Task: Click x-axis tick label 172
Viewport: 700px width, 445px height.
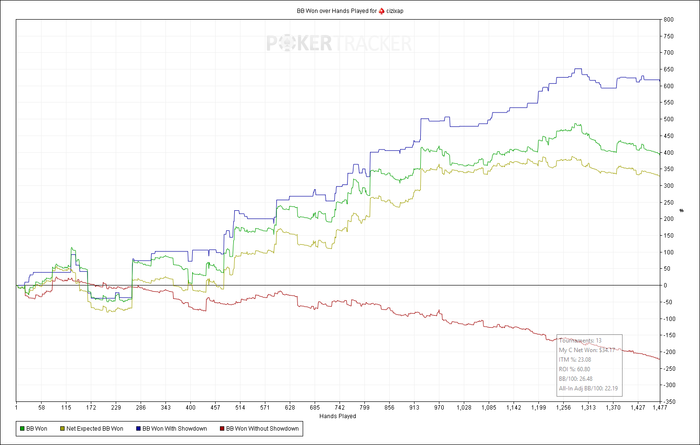Action: pyautogui.click(x=91, y=408)
